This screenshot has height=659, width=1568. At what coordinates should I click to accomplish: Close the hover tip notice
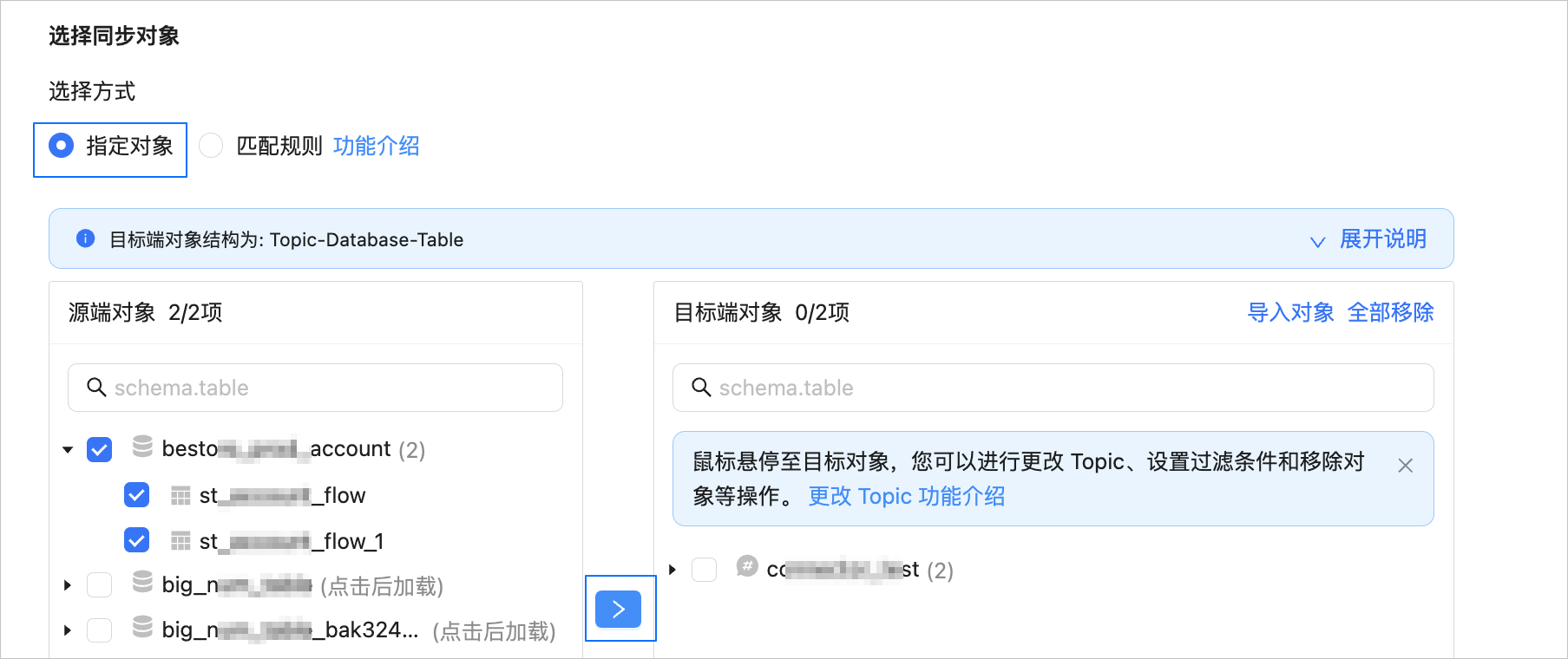point(1405,466)
